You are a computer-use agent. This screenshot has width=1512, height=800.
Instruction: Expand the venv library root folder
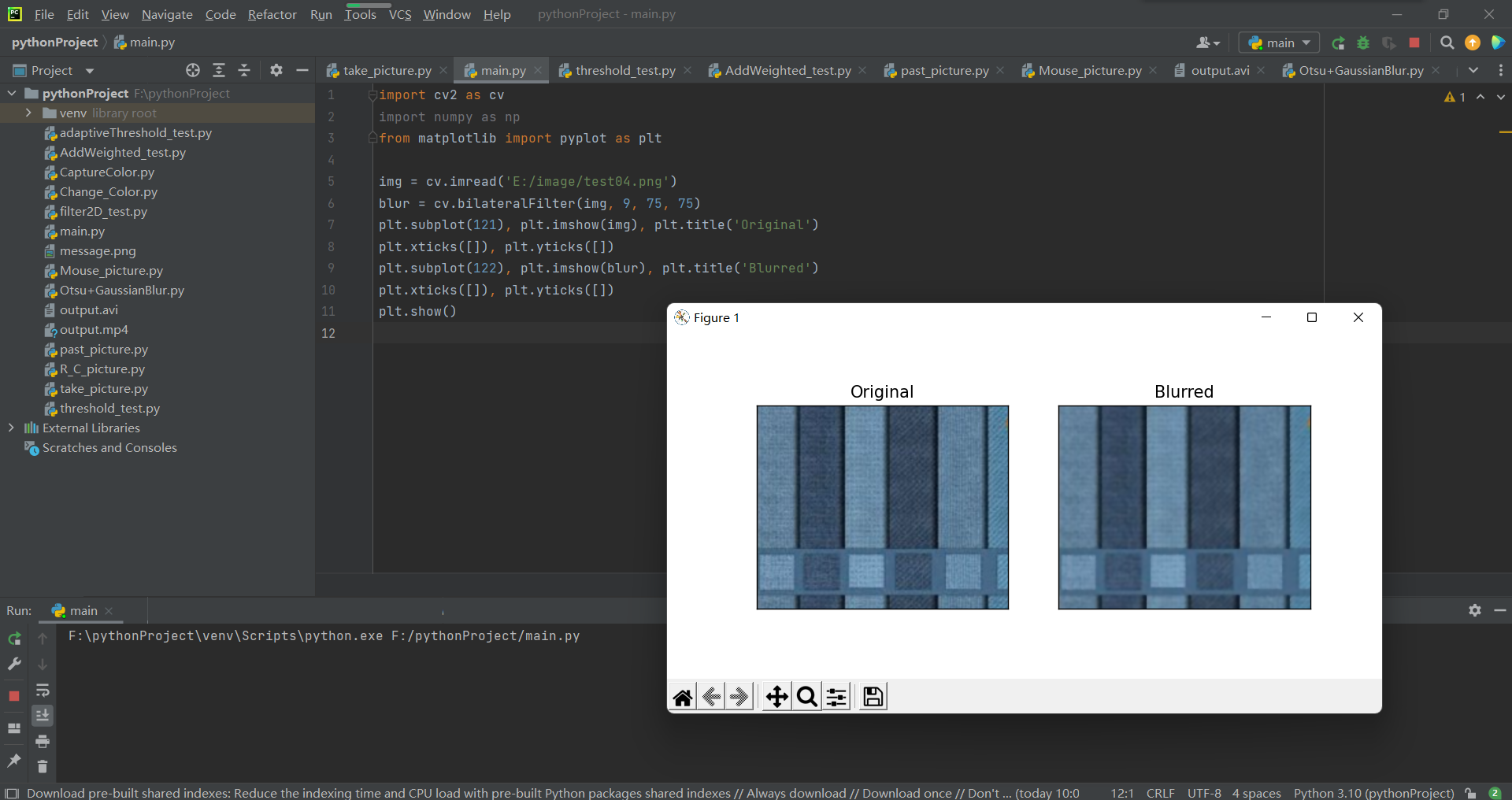point(28,113)
